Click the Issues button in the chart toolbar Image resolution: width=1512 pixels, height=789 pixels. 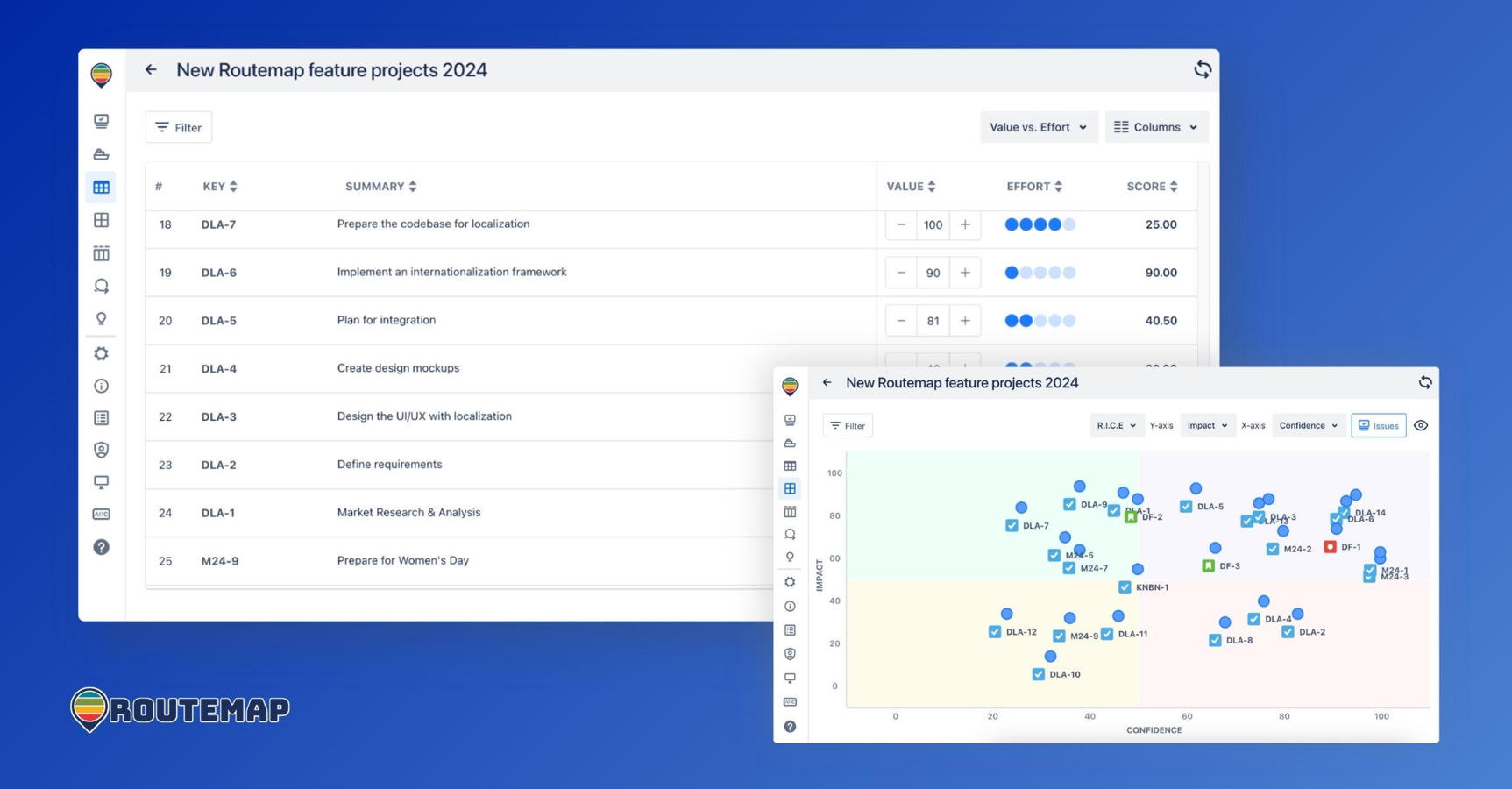pos(1378,426)
